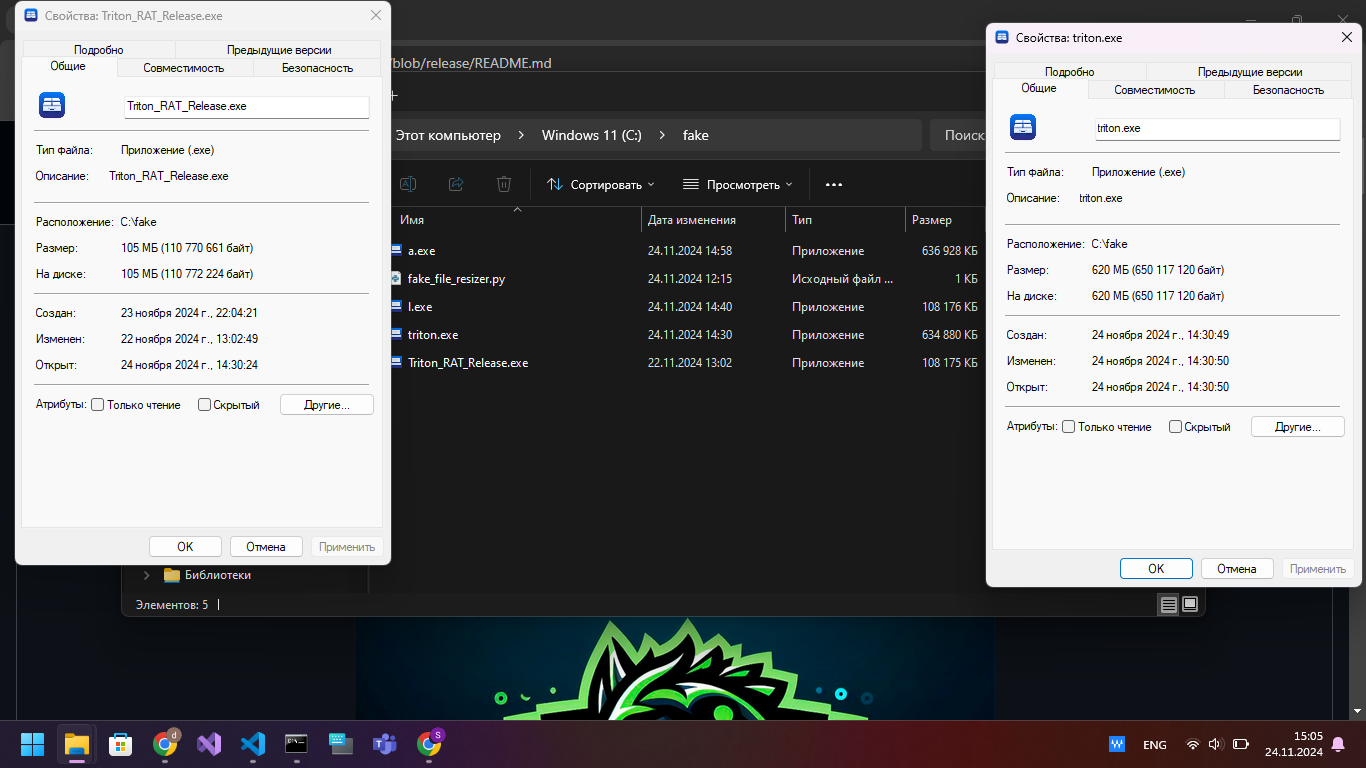This screenshot has width=1366, height=768.
Task: Open Visual Studio from the taskbar
Action: click(209, 744)
